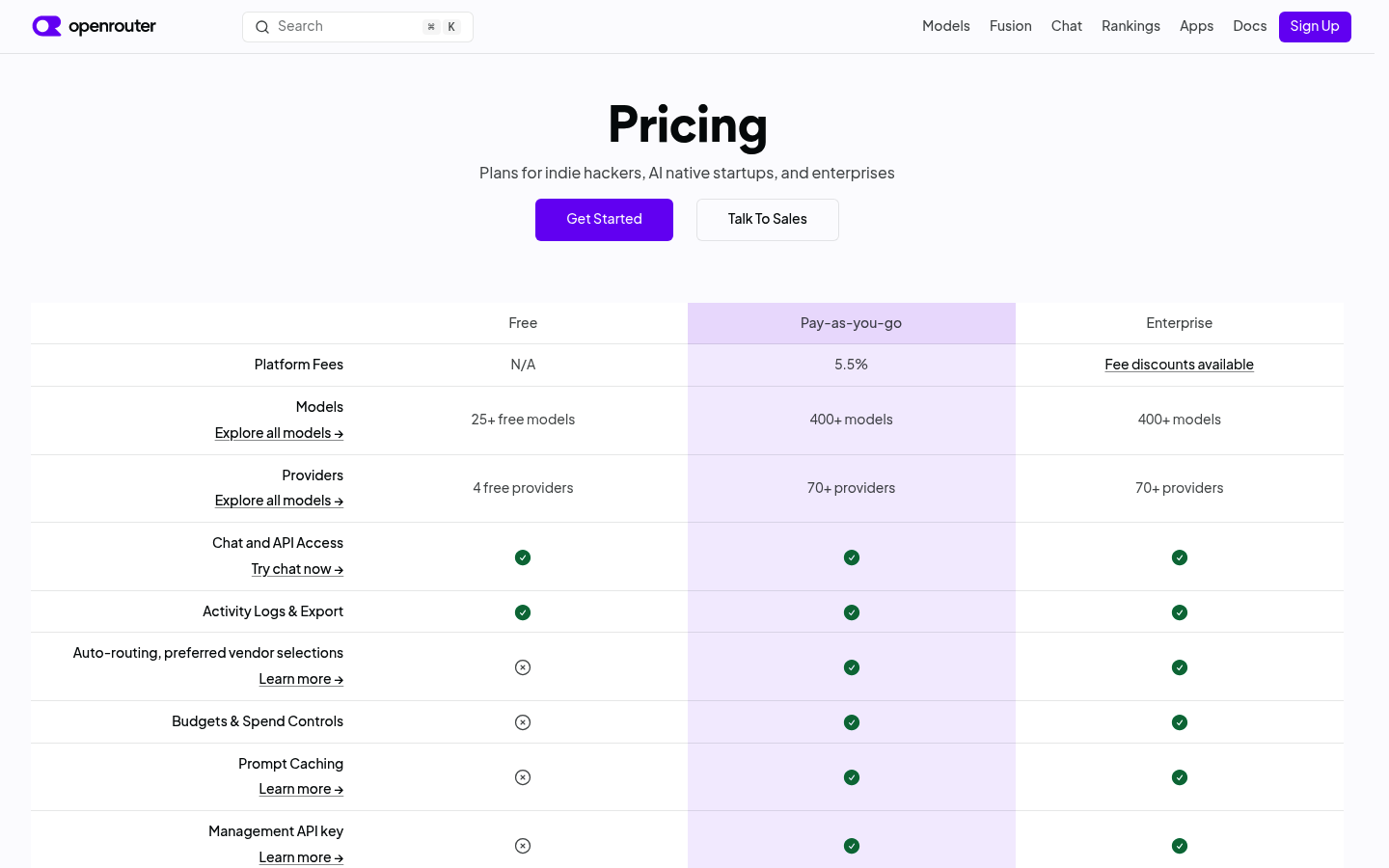1389x868 pixels.
Task: Click the Free column X icon for Budgets & Spend Controls
Action: click(523, 722)
